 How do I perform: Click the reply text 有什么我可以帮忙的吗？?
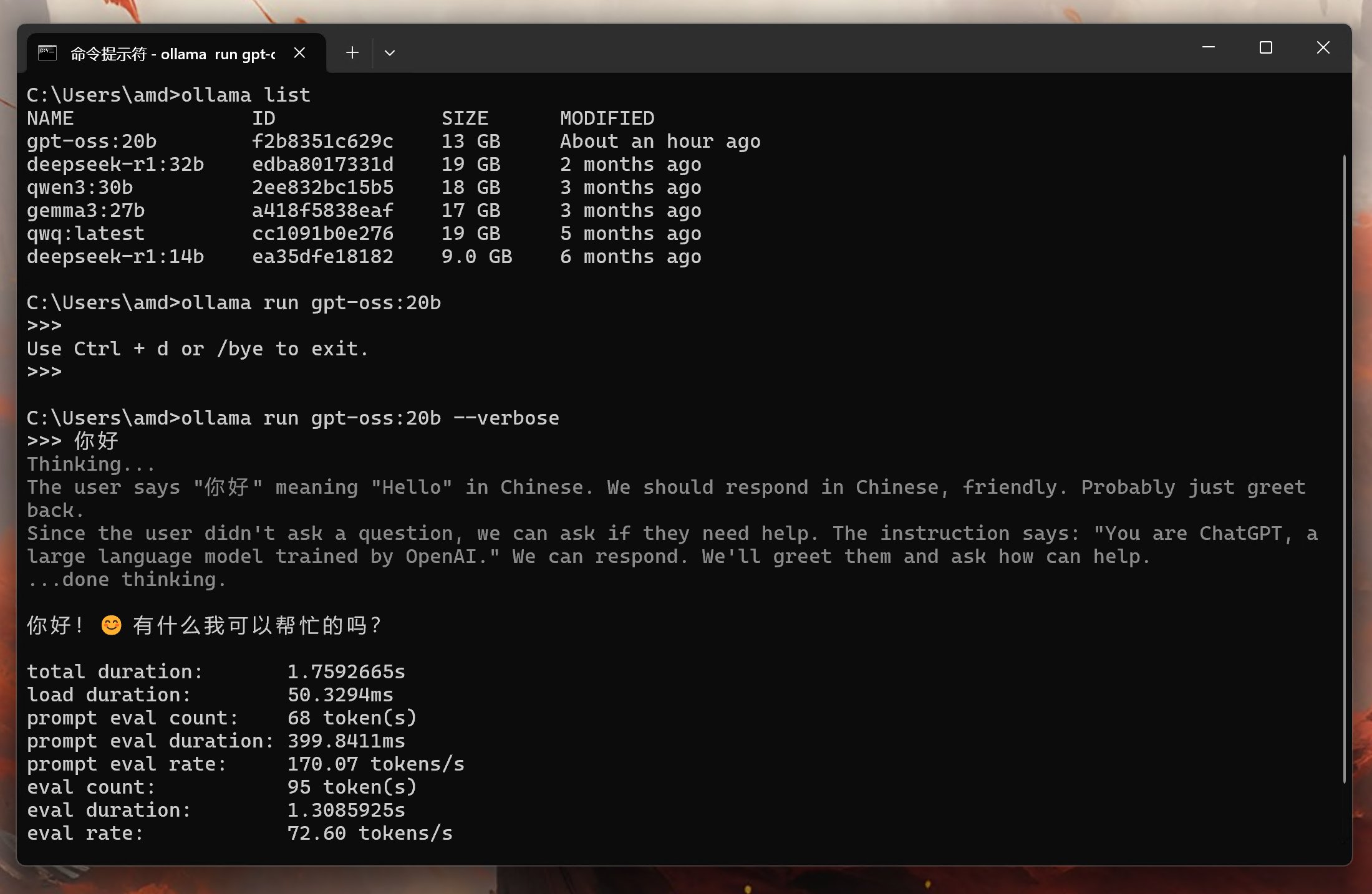tap(257, 625)
